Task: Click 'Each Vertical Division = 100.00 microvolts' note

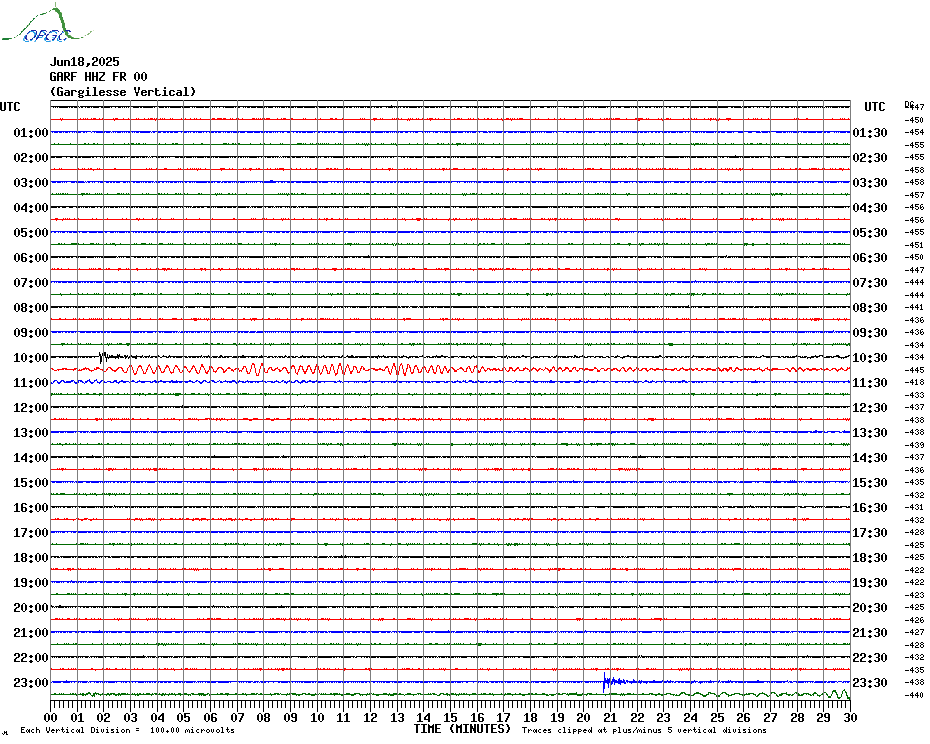Action: pyautogui.click(x=128, y=730)
